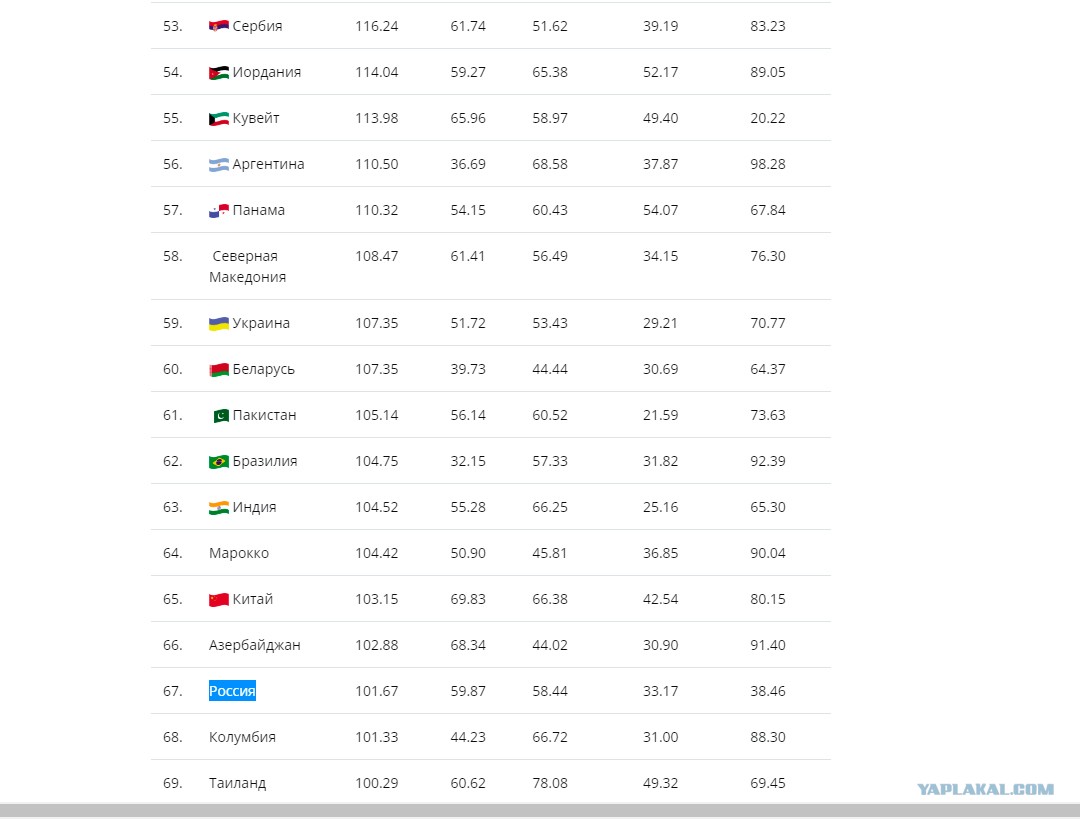
Task: Click the Brazil flag icon
Action: (218, 462)
